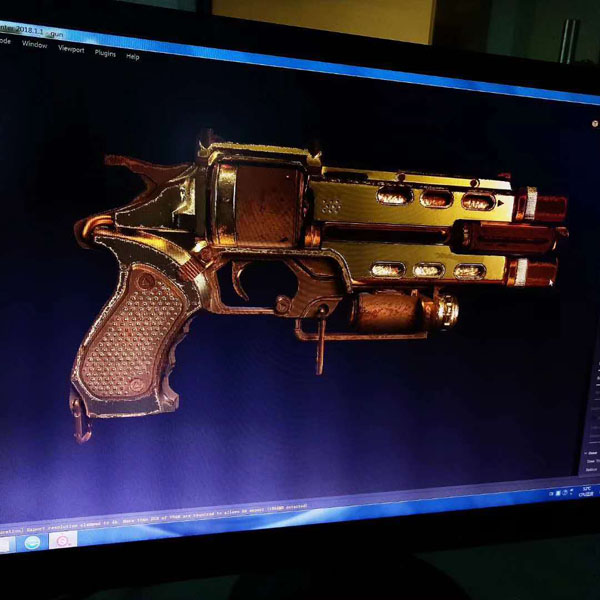Click the teal round taskbar icon
The height and width of the screenshot is (600, 600).
[33, 541]
